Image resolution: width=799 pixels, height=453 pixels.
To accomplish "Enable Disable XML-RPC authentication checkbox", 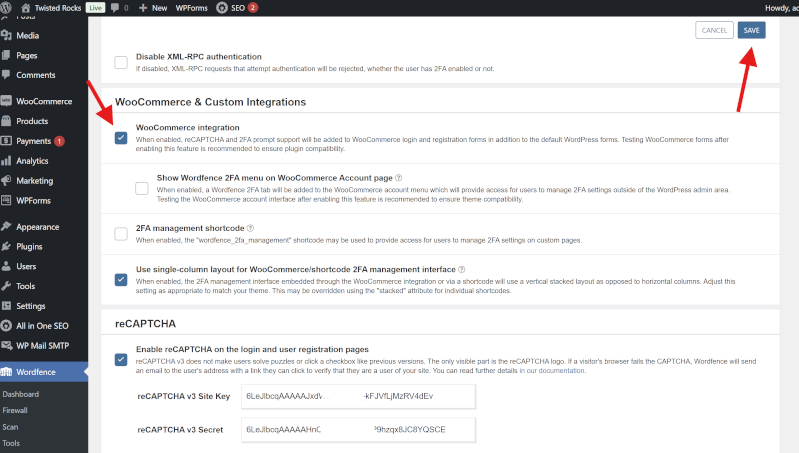I will point(121,62).
